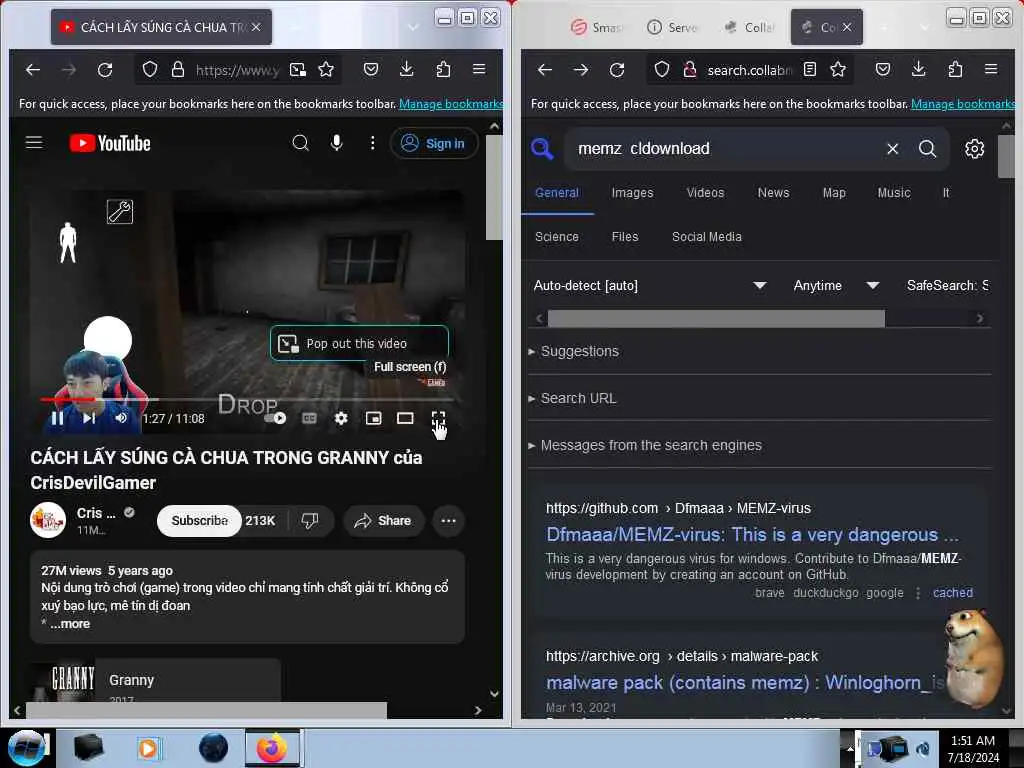Open extensions in YouTube window
The image size is (1024, 768).
tap(443, 69)
